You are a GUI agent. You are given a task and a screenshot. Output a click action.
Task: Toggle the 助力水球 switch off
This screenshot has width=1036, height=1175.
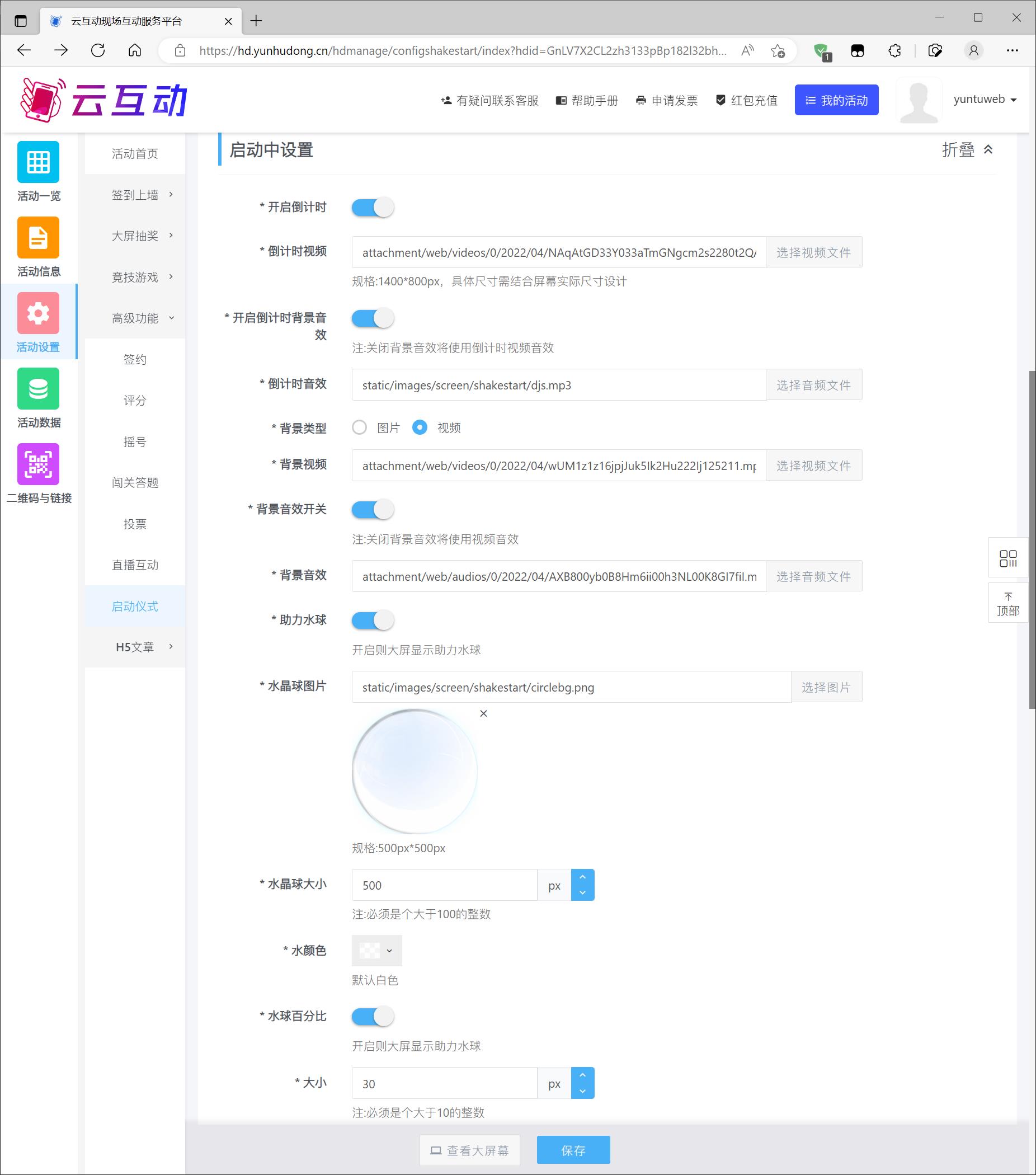[x=373, y=621]
